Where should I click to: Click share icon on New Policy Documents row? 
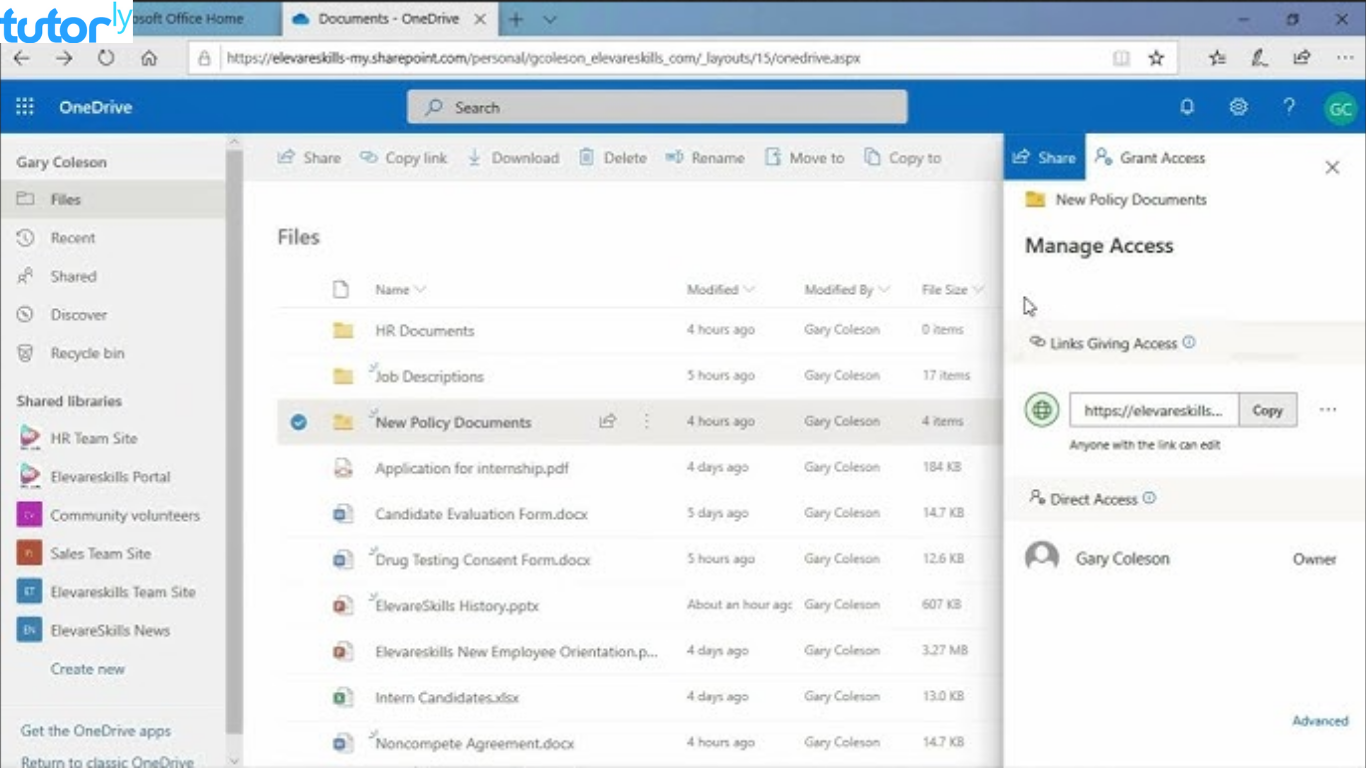[607, 422]
